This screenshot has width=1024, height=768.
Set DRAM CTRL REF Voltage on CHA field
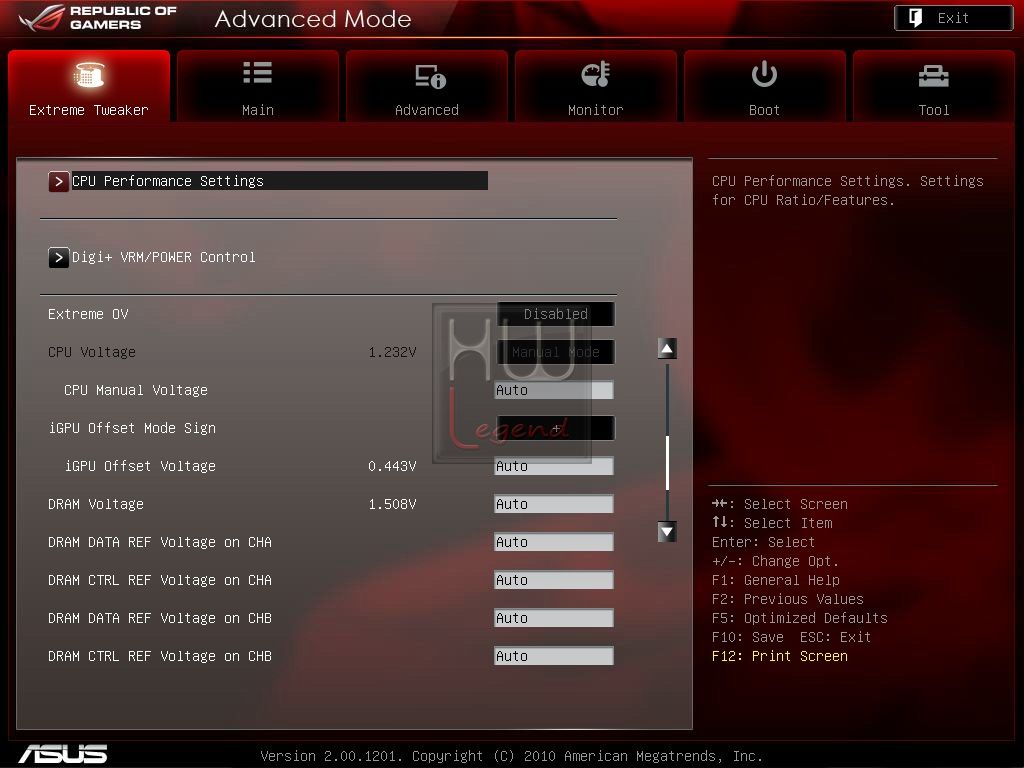554,580
